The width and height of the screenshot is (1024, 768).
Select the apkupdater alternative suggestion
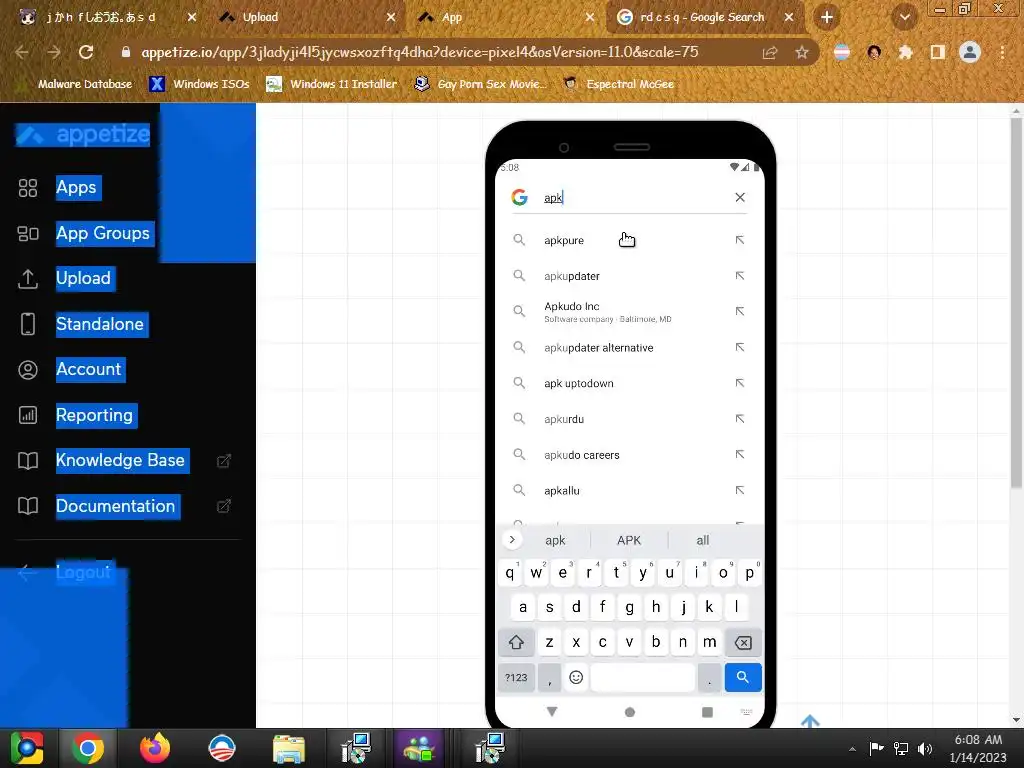[630, 347]
